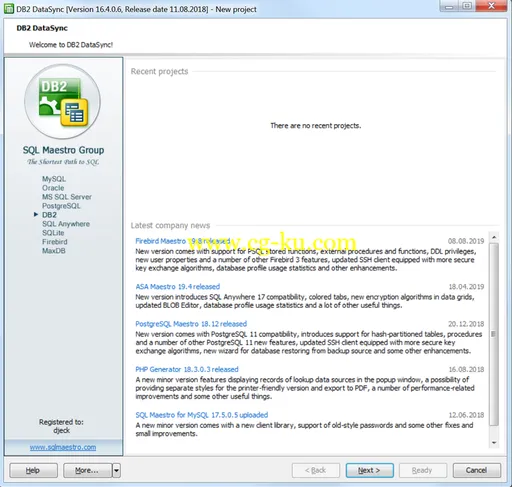Open the MySQL product link

pyautogui.click(x=54, y=179)
